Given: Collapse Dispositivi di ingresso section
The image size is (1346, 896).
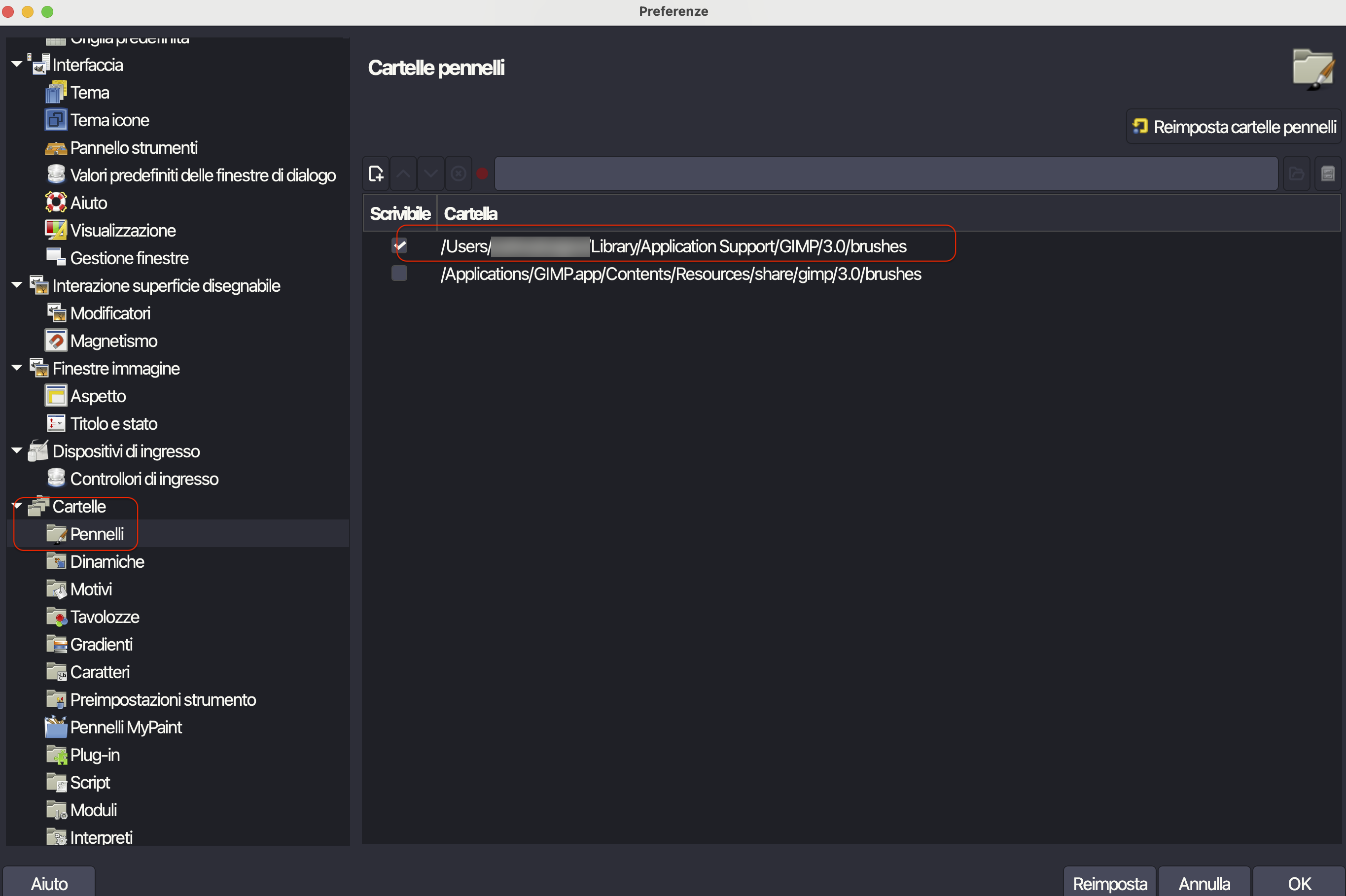Looking at the screenshot, I should point(17,451).
